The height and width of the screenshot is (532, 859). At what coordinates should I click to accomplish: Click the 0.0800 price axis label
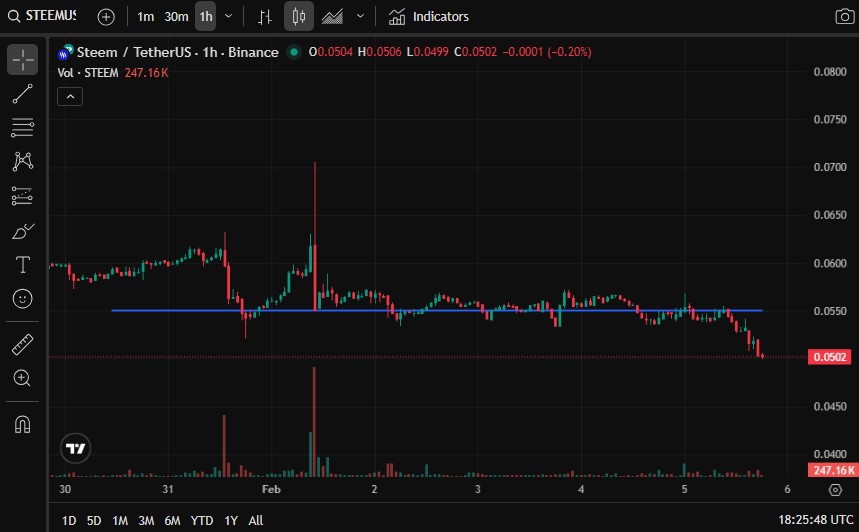pos(830,72)
